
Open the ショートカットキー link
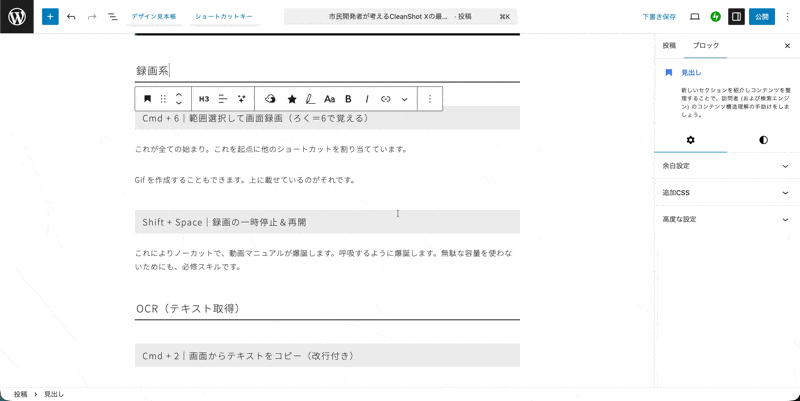pyautogui.click(x=224, y=16)
